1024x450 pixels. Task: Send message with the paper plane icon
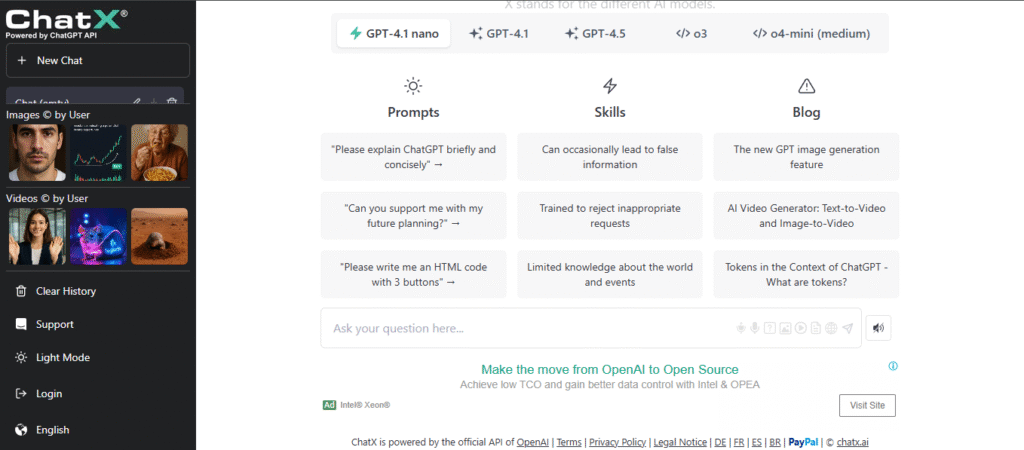click(x=848, y=328)
